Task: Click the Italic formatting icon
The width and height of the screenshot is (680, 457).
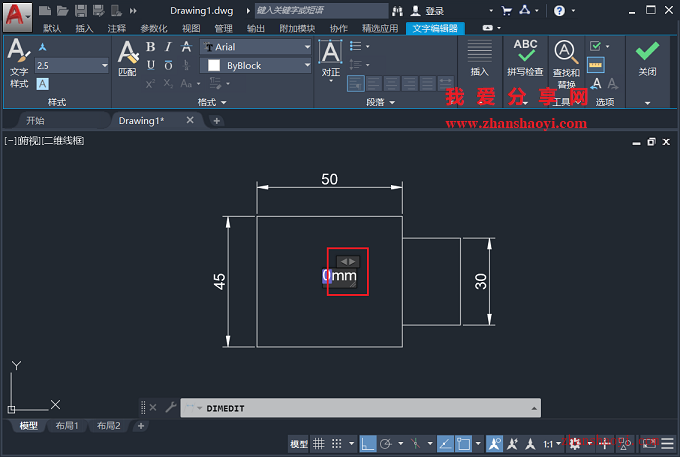Action: (168, 46)
